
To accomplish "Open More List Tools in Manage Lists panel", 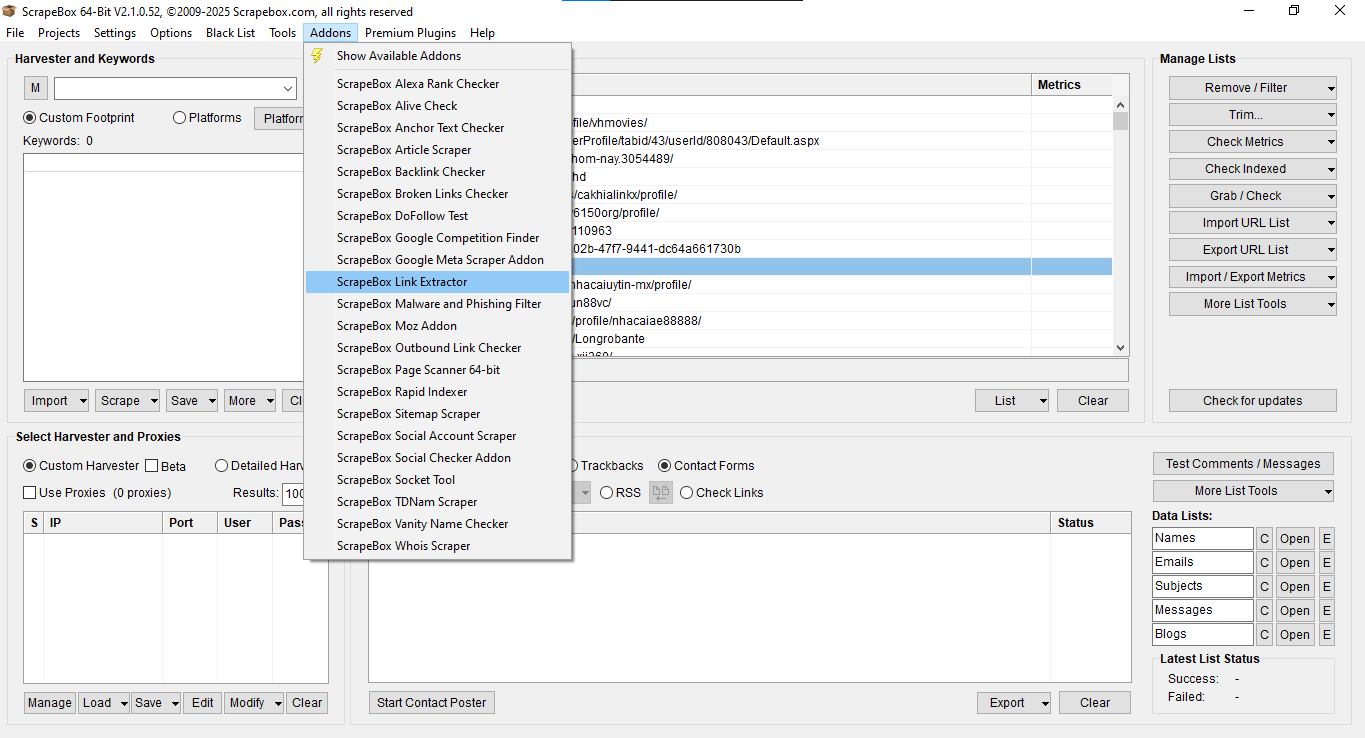I will pyautogui.click(x=1253, y=304).
